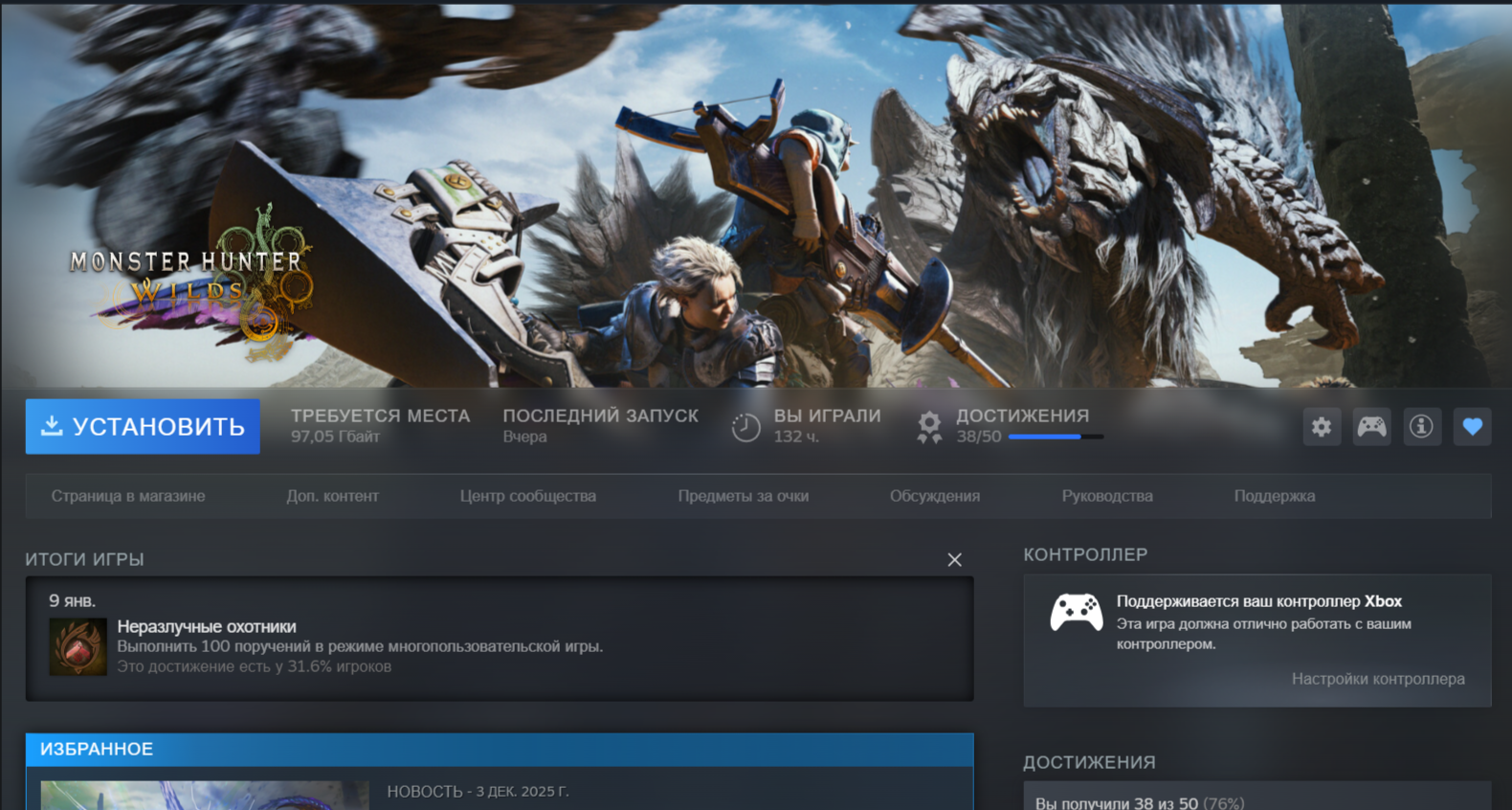The height and width of the screenshot is (810, 1512).
Task: Click the Неразлучные охотники achievement icon
Action: (x=78, y=647)
